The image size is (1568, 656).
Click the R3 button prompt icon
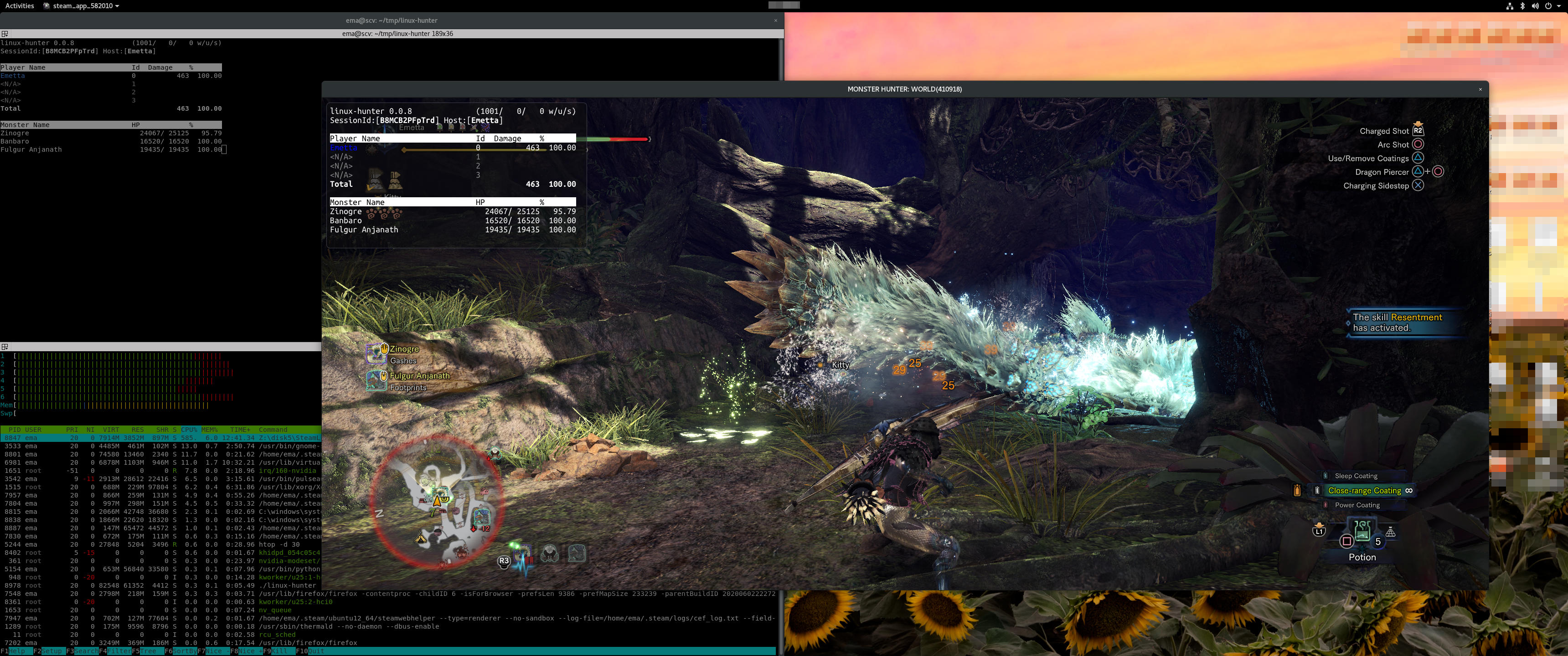click(503, 560)
